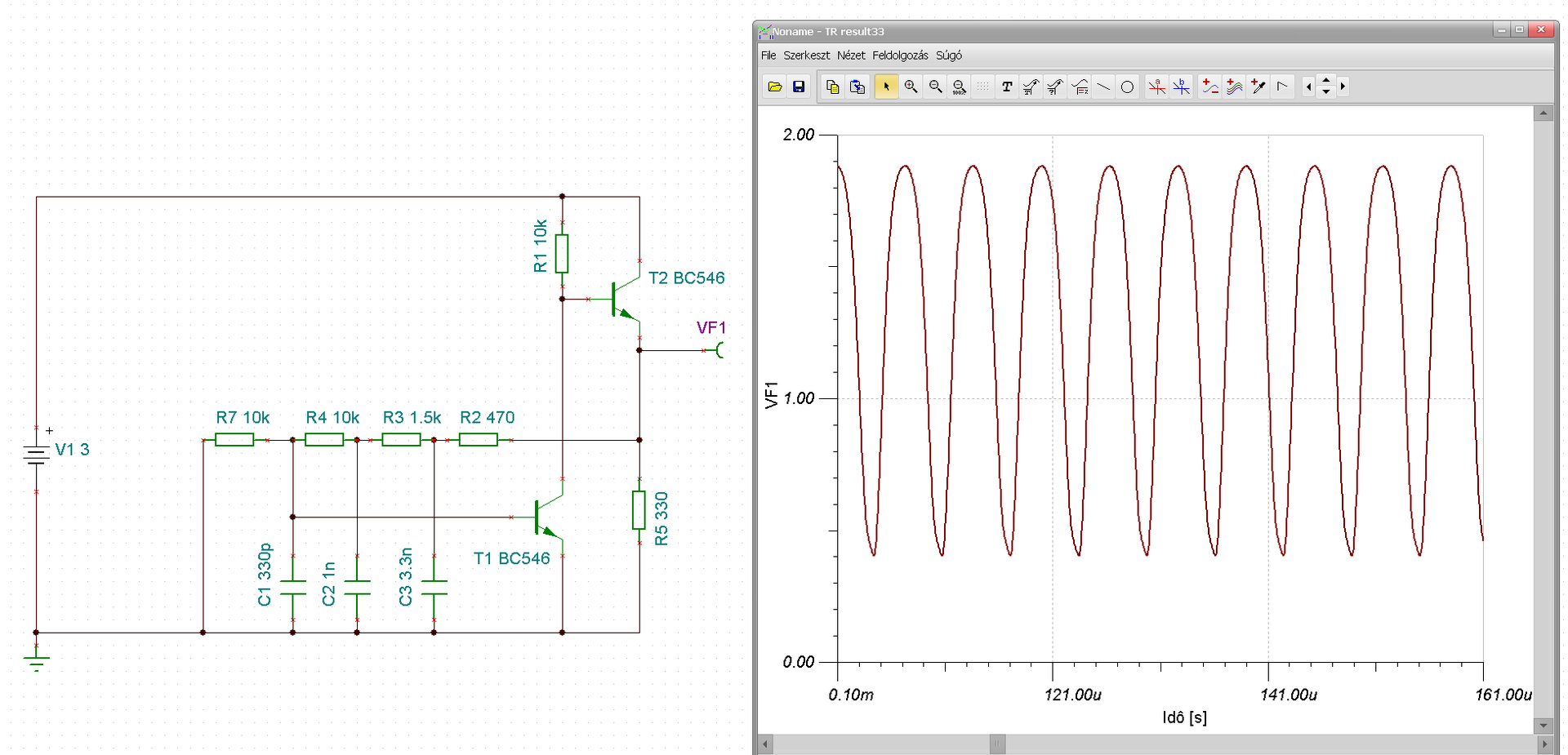The image size is (1568, 755).
Task: Activate the Zoom In magnifier
Action: click(911, 87)
